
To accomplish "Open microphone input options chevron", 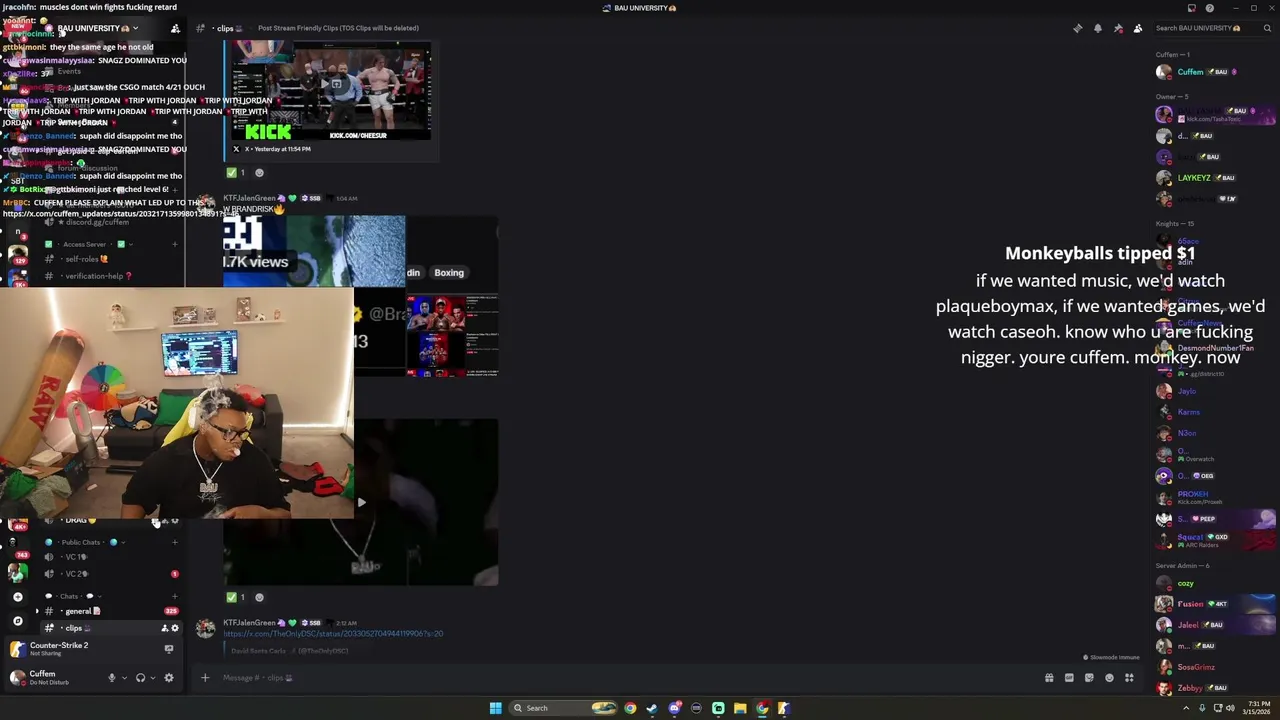I will click(x=124, y=678).
